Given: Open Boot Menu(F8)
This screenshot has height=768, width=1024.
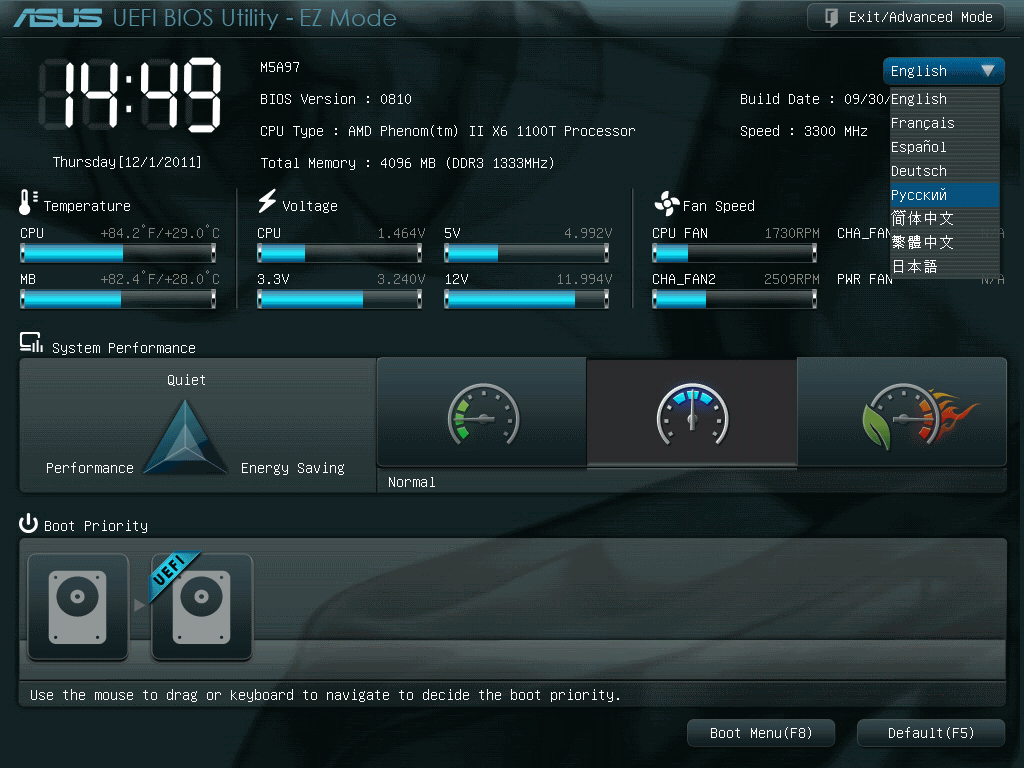Looking at the screenshot, I should click(761, 733).
